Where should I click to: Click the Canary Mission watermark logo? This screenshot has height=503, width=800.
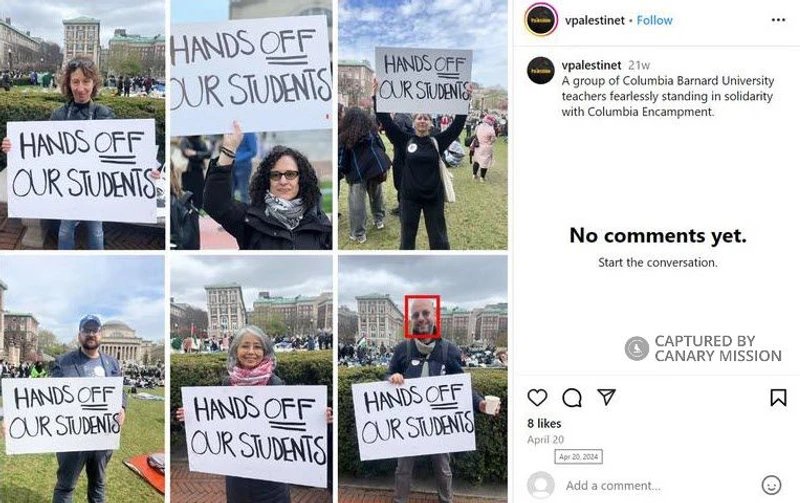[636, 348]
